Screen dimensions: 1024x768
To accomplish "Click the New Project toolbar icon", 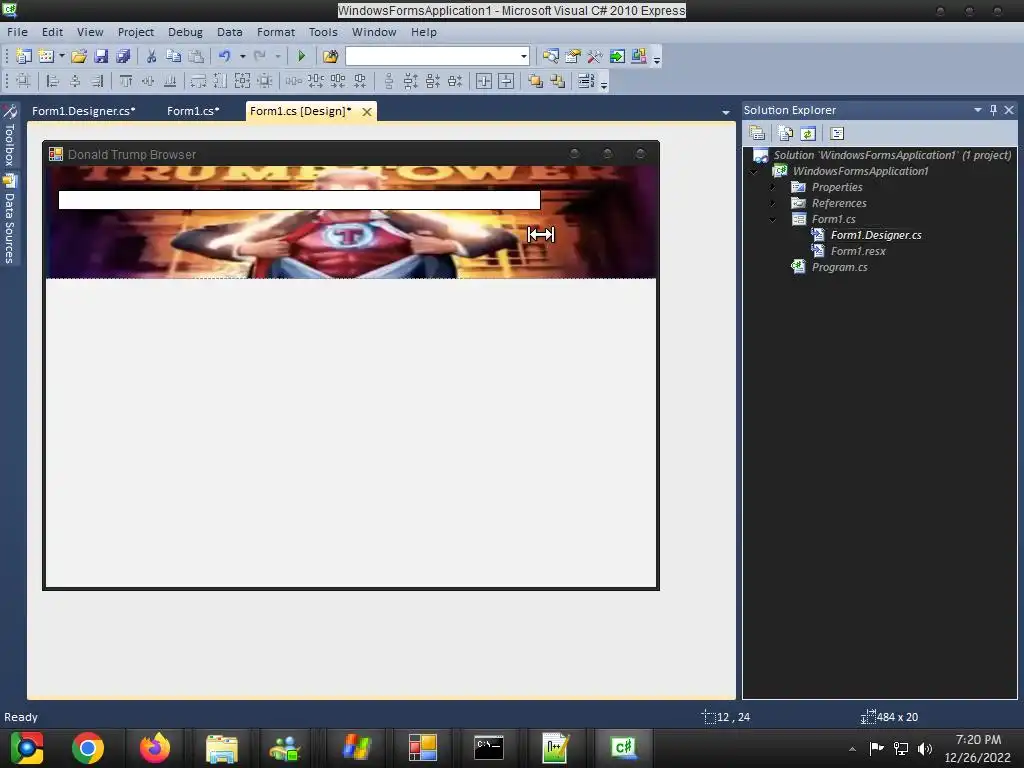I will (x=24, y=56).
